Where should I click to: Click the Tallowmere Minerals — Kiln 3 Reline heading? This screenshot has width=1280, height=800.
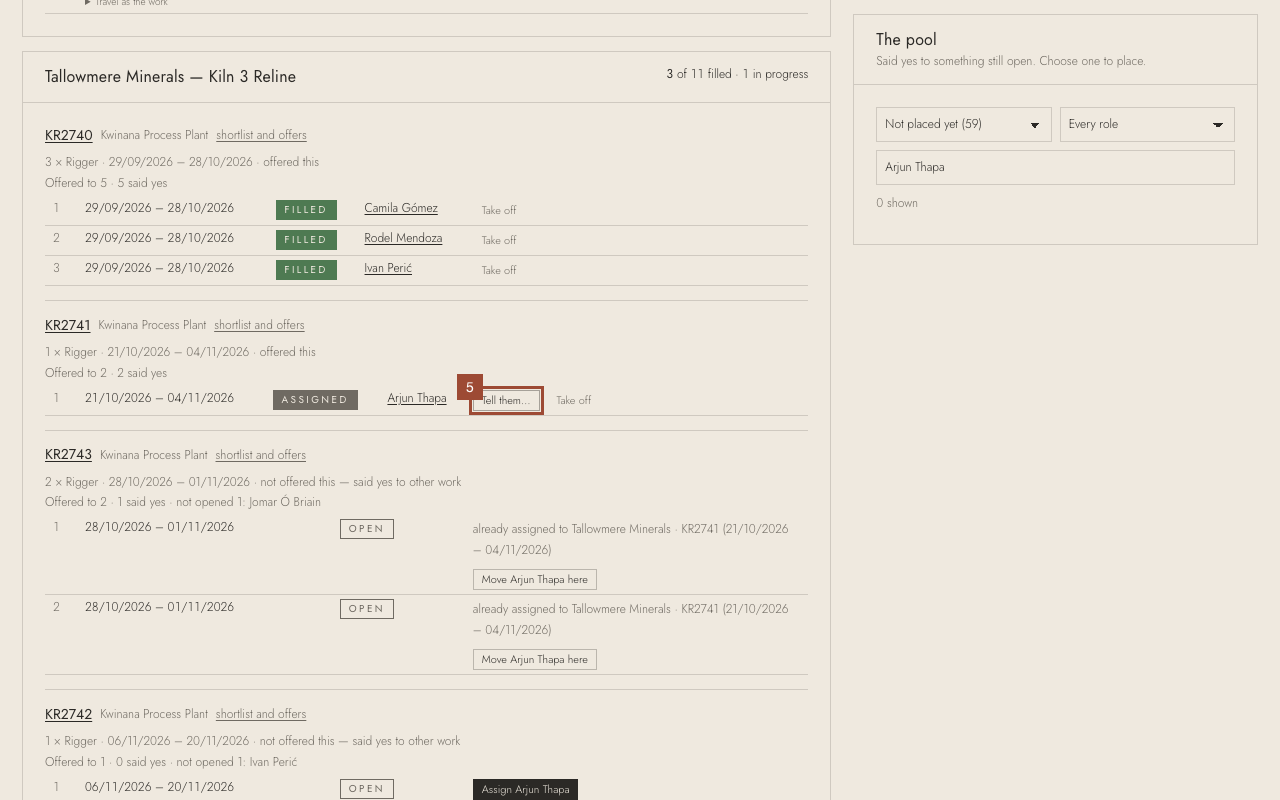click(x=170, y=77)
